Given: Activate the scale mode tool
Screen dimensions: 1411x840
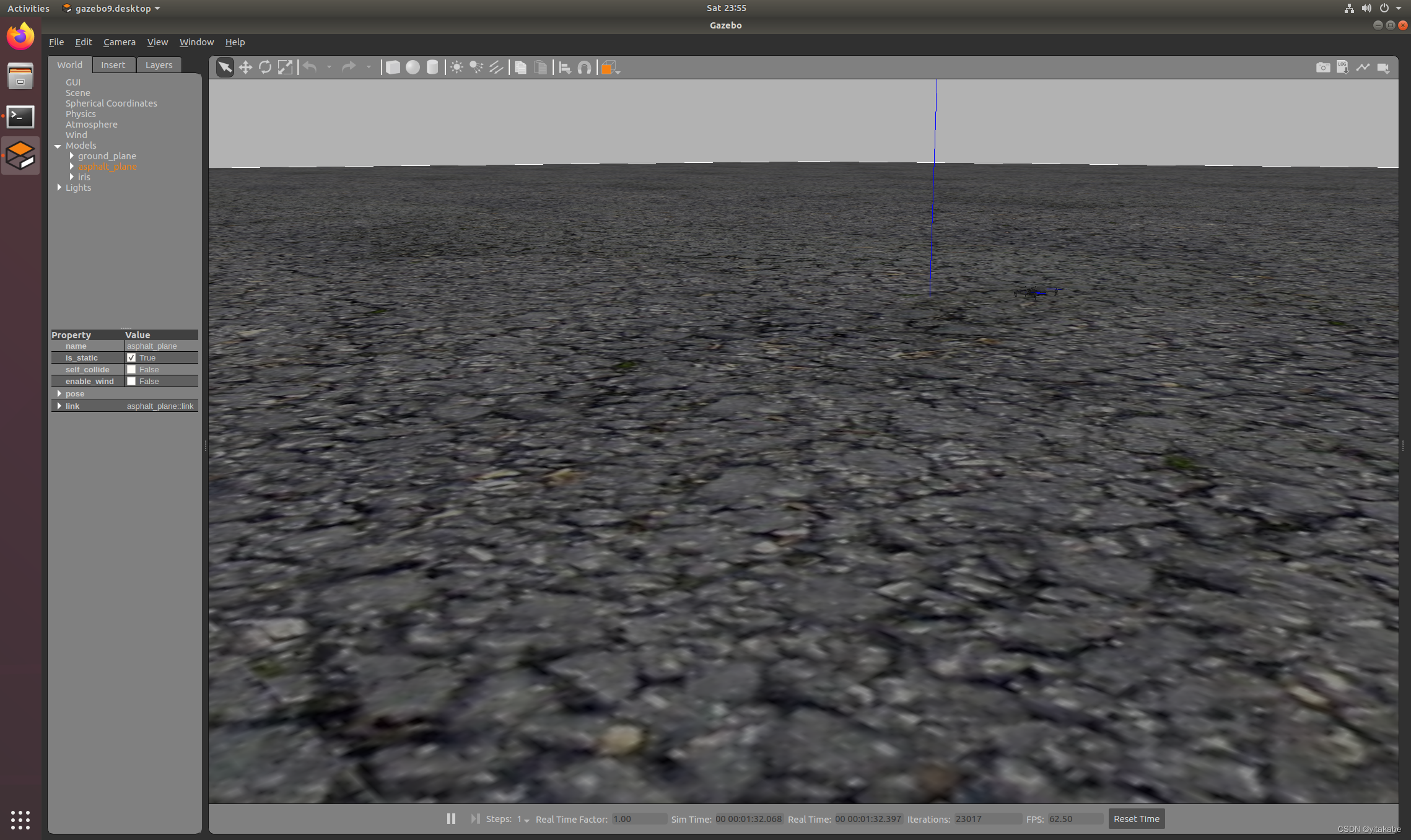Looking at the screenshot, I should point(285,68).
